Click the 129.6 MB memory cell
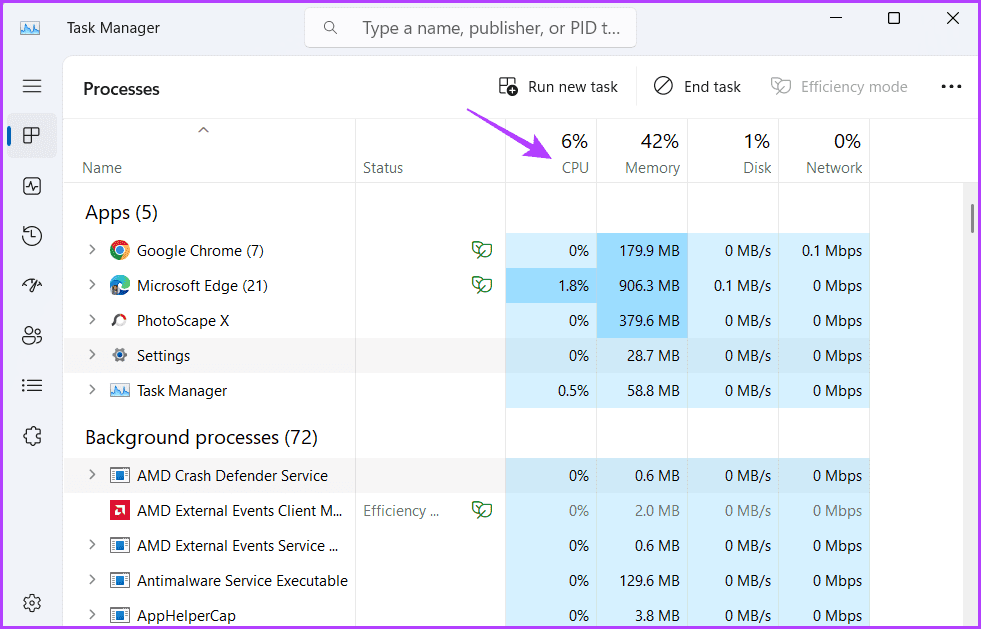Image resolution: width=981 pixels, height=629 pixels. pyautogui.click(x=642, y=581)
